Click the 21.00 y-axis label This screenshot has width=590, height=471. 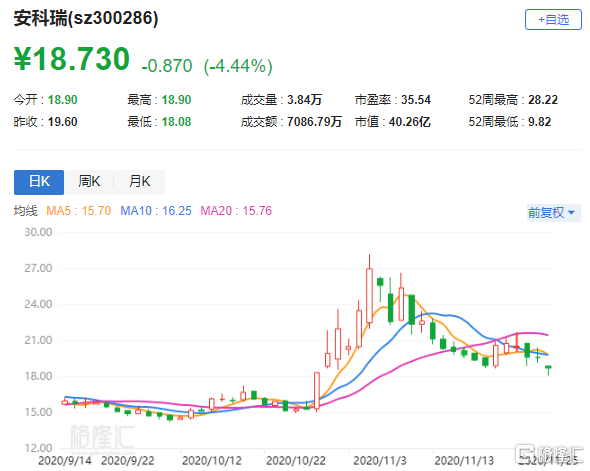38,340
